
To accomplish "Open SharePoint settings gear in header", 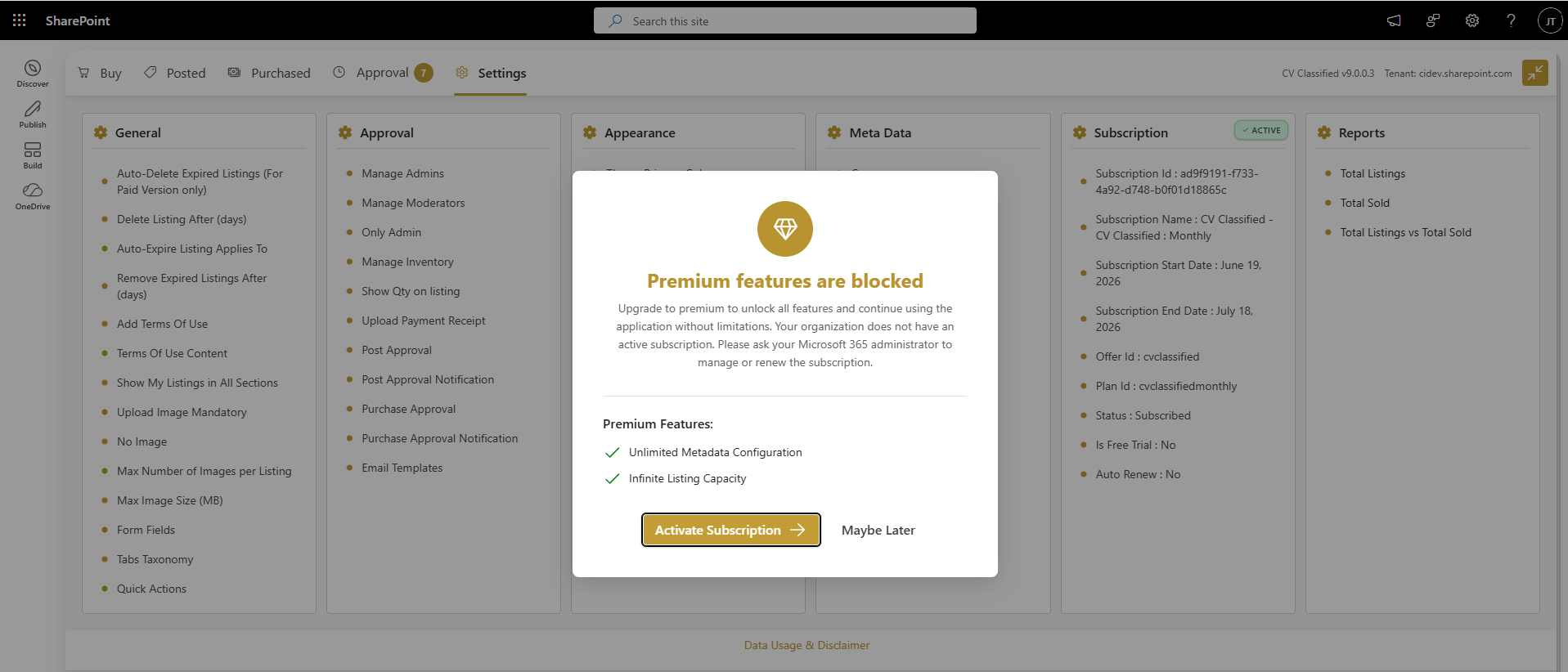I will click(x=1472, y=20).
